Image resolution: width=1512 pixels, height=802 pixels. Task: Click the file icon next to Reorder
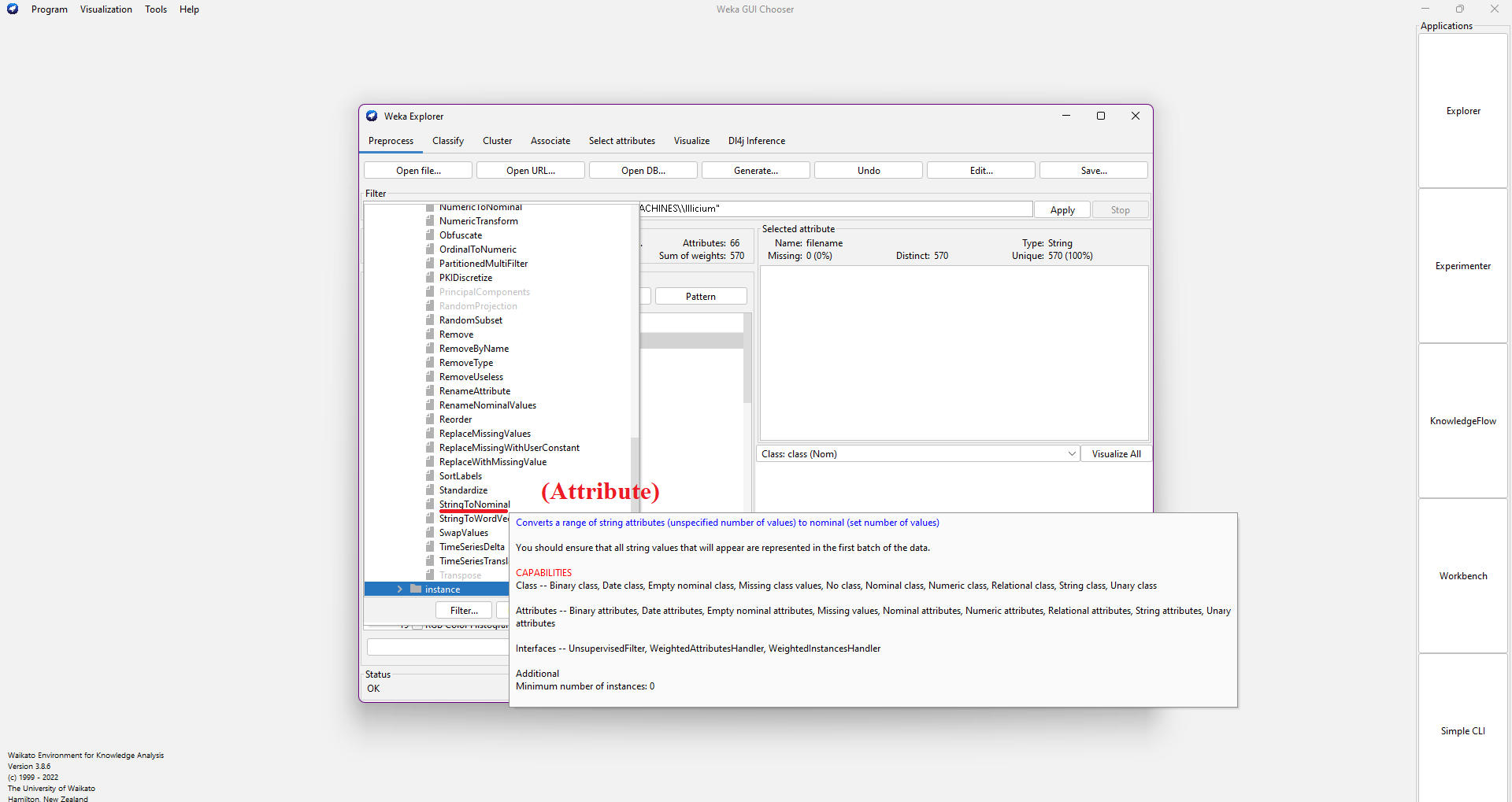(x=430, y=419)
